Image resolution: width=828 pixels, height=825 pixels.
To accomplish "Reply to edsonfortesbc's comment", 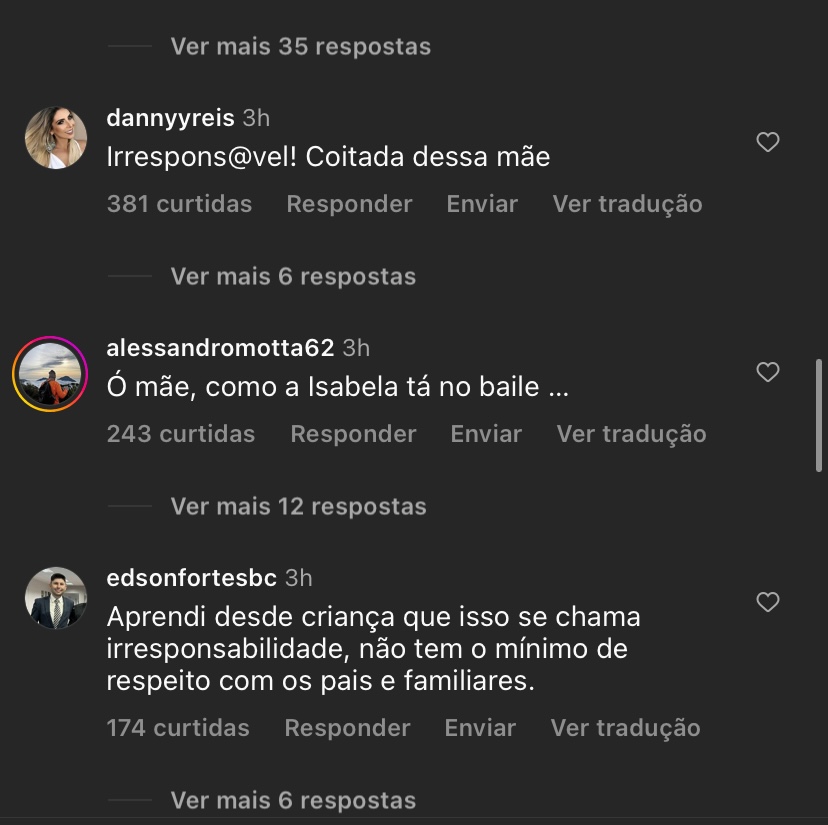I will click(x=347, y=728).
